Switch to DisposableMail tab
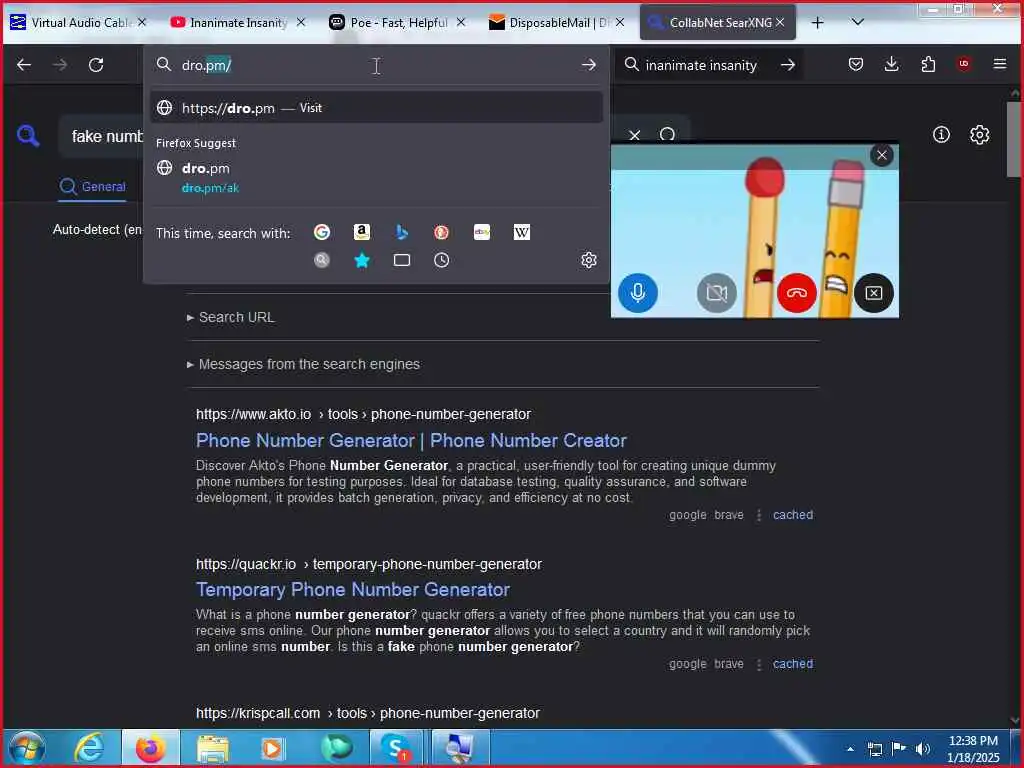 pos(558,23)
